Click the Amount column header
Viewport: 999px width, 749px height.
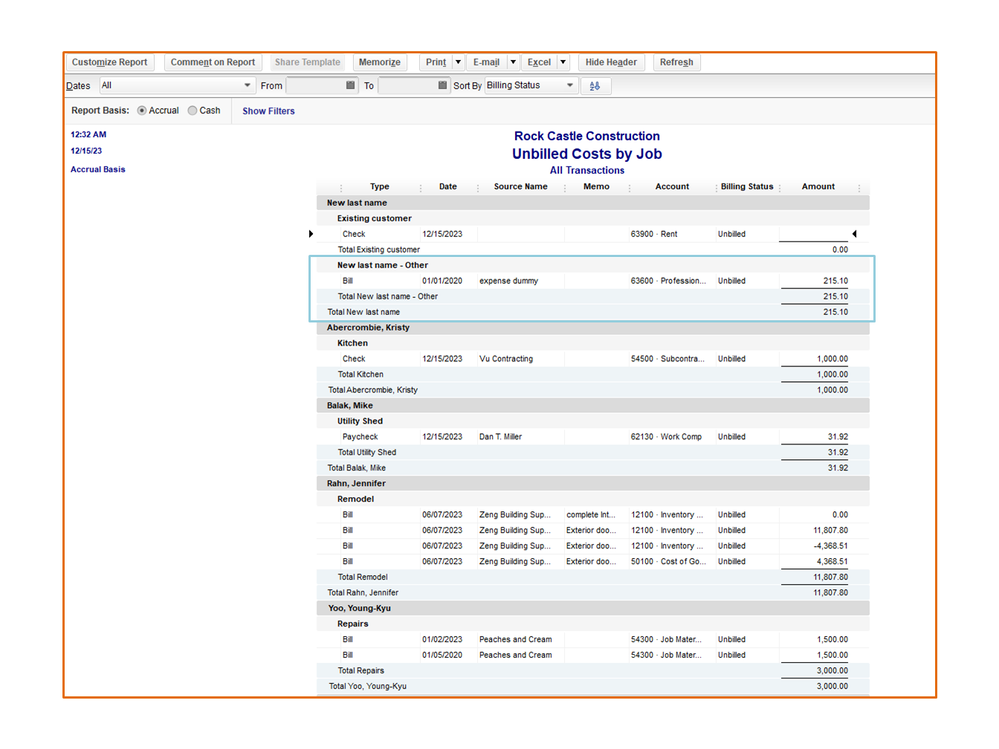[x=818, y=187]
